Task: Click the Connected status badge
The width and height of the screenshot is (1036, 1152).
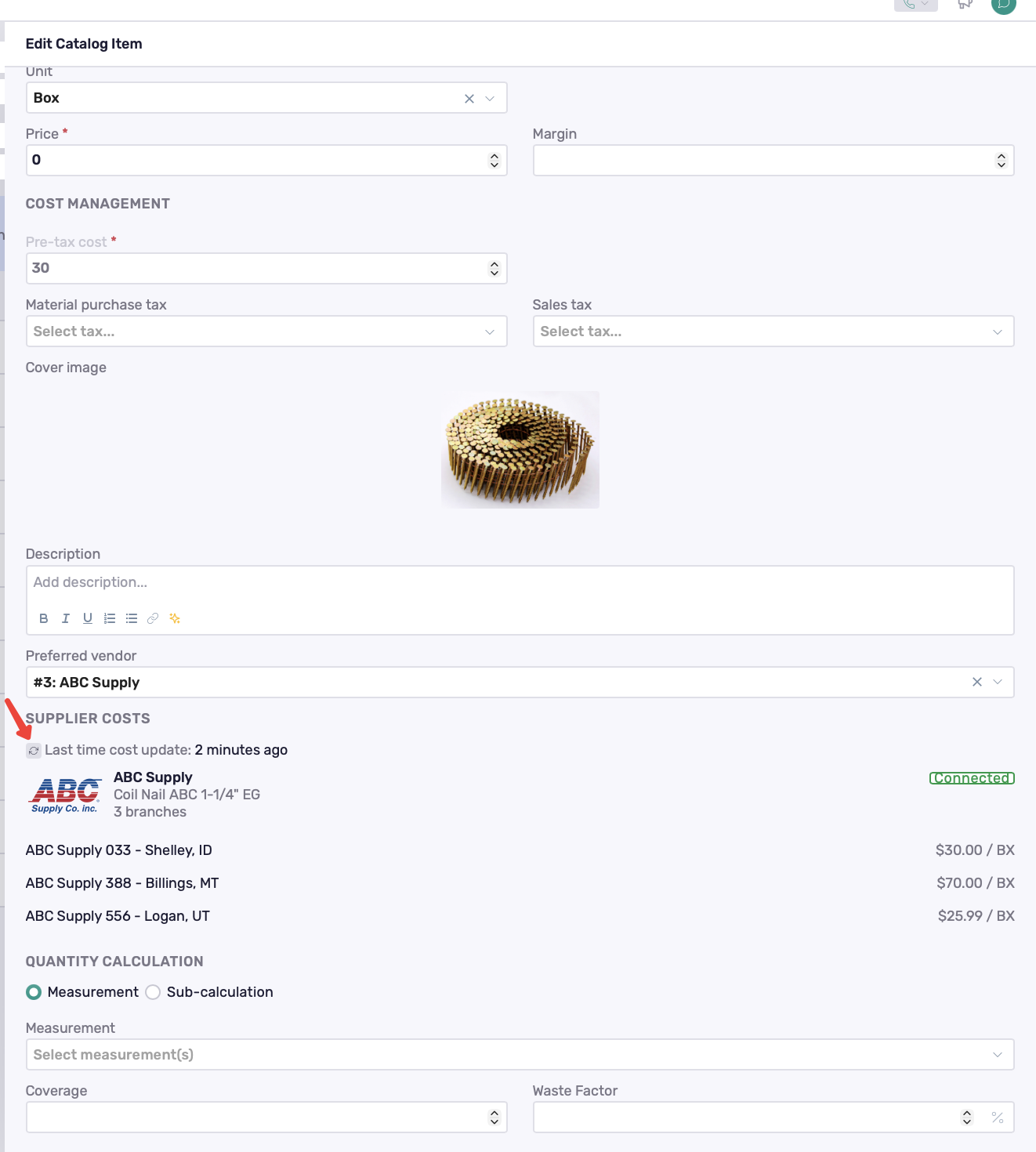Action: point(972,778)
